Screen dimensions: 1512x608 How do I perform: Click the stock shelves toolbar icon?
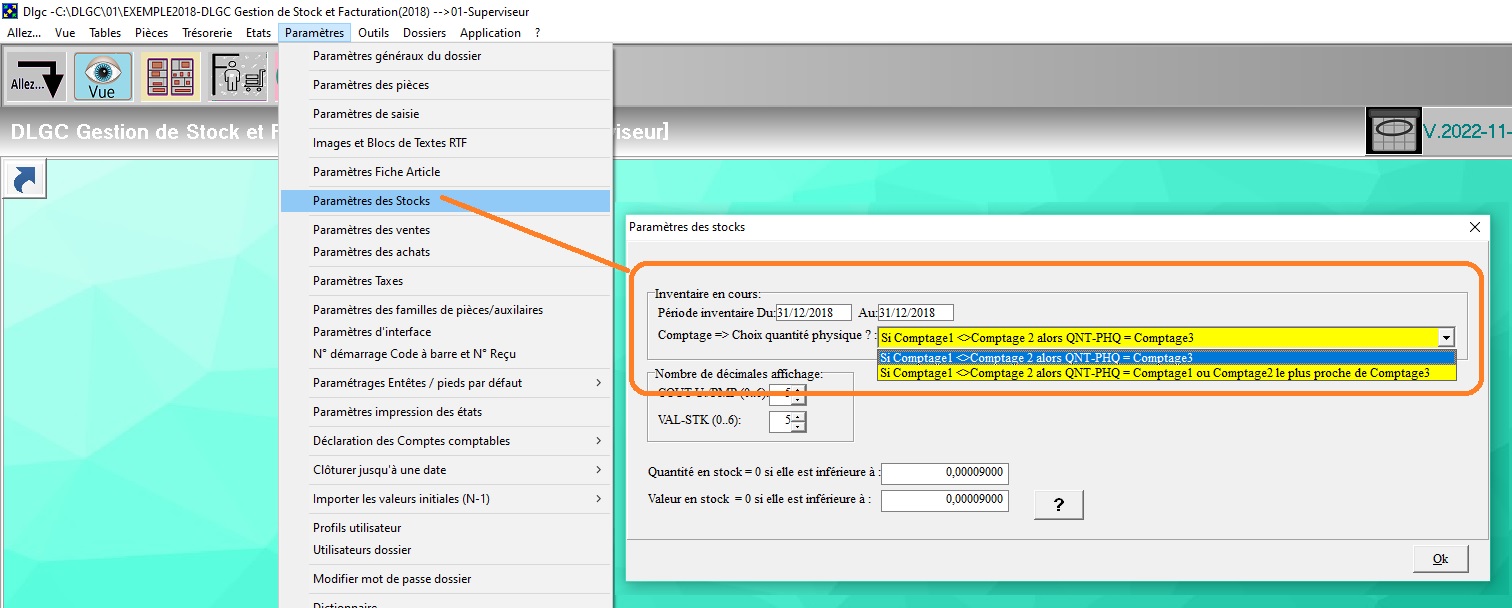[170, 77]
